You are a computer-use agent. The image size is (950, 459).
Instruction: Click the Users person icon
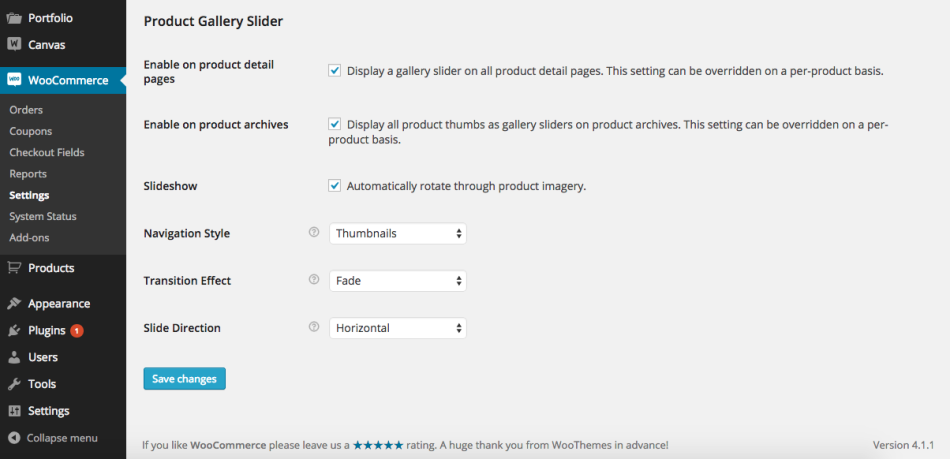coord(15,357)
